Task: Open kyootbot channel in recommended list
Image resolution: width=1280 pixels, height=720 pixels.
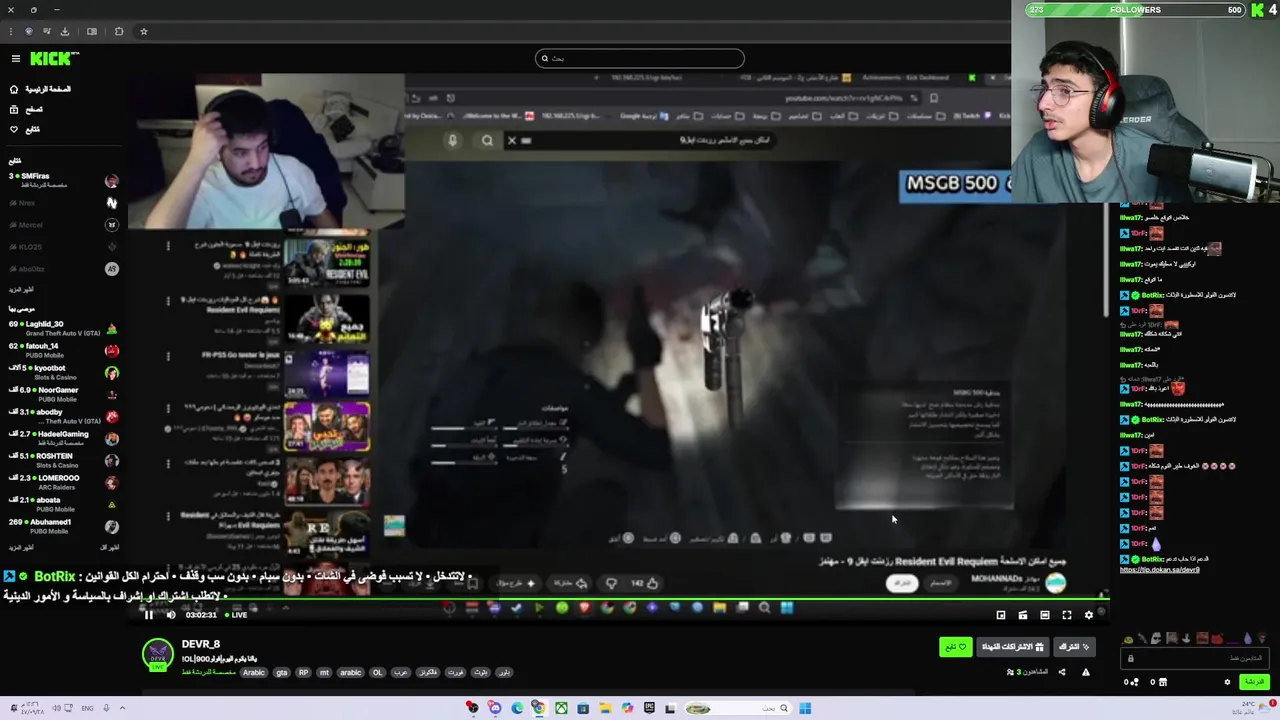Action: (x=62, y=372)
